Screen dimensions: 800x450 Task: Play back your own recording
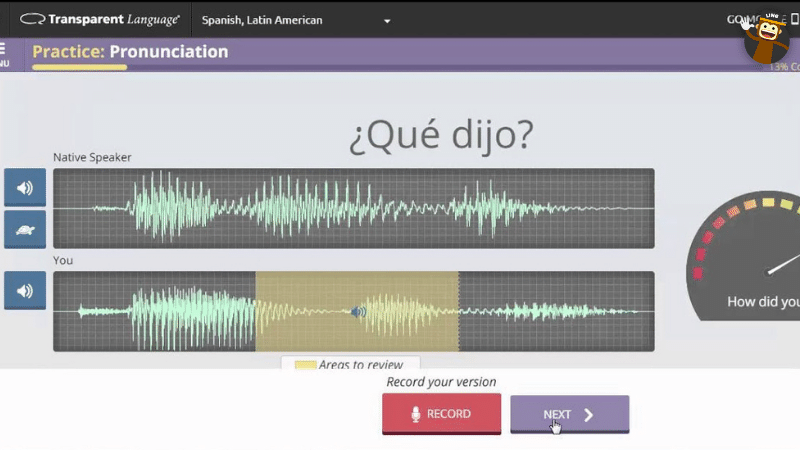click(x=25, y=291)
